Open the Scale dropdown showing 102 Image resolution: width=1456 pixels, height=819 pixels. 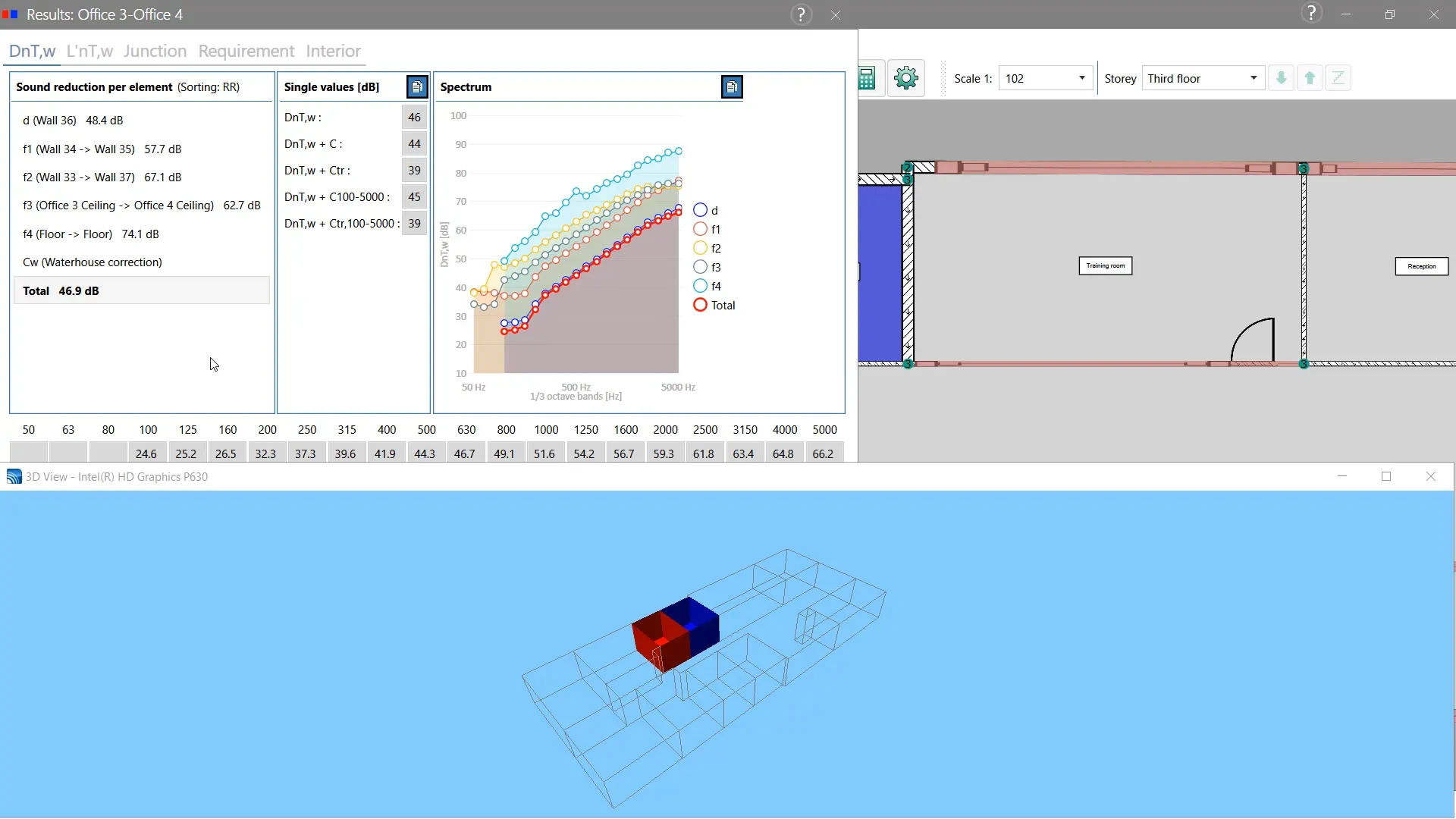click(x=1081, y=78)
